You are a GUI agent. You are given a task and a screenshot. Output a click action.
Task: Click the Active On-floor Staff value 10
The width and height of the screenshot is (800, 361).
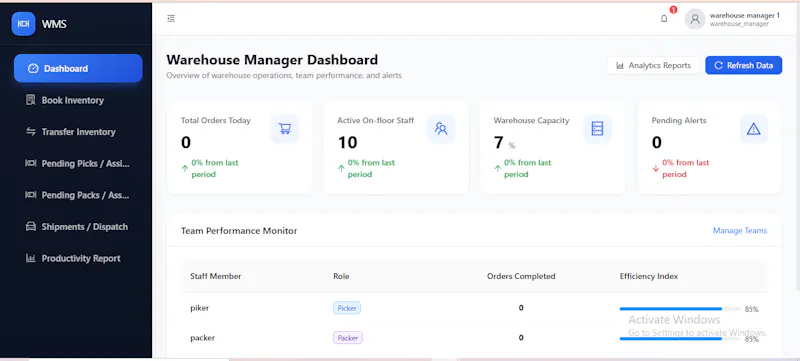[x=347, y=142]
